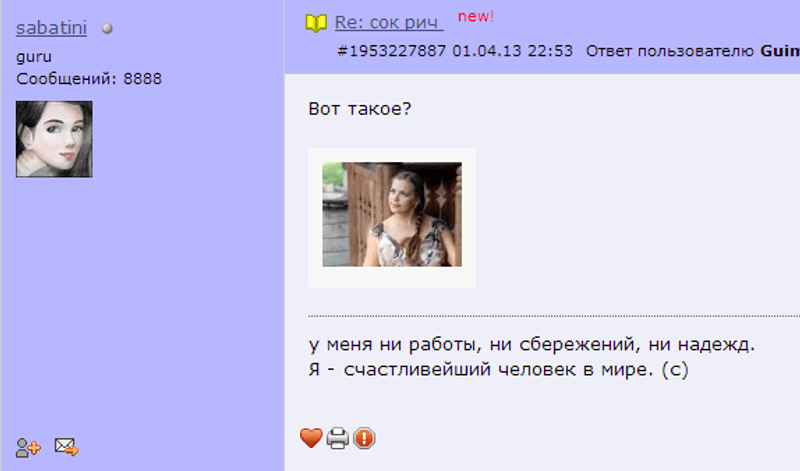Like the post with the heart icon
The image size is (800, 471).
click(x=311, y=438)
